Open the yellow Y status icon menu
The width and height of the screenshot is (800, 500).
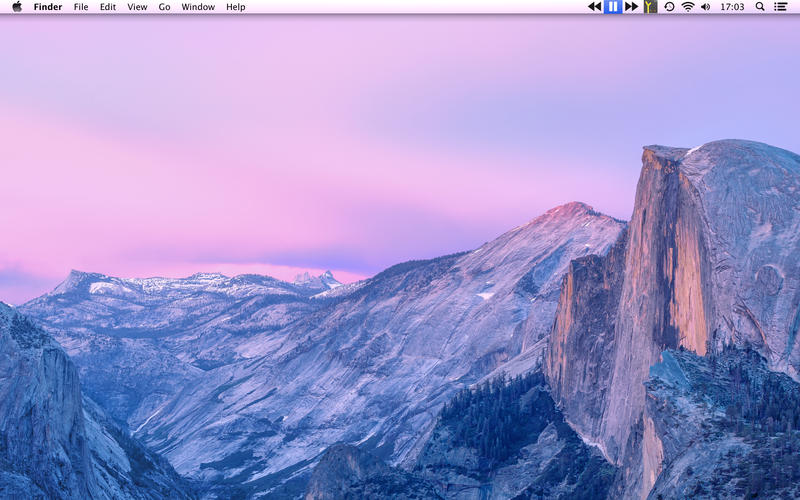tap(650, 7)
